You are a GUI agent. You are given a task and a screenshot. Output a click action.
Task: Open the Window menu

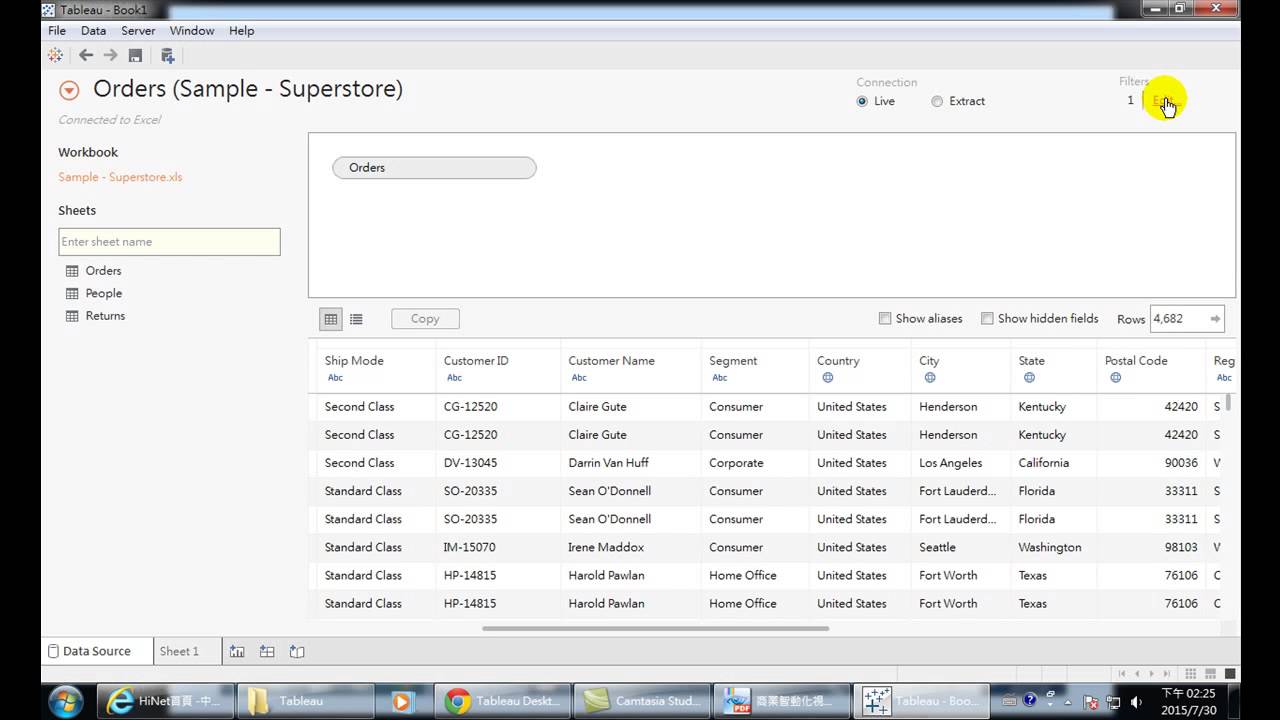coord(192,31)
